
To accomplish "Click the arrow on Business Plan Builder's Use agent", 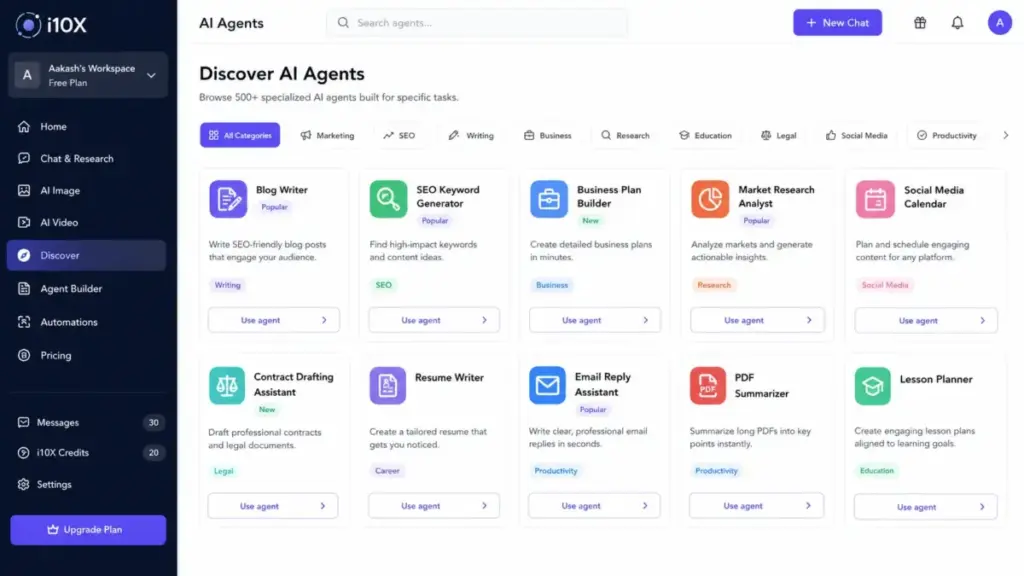I will tap(645, 320).
